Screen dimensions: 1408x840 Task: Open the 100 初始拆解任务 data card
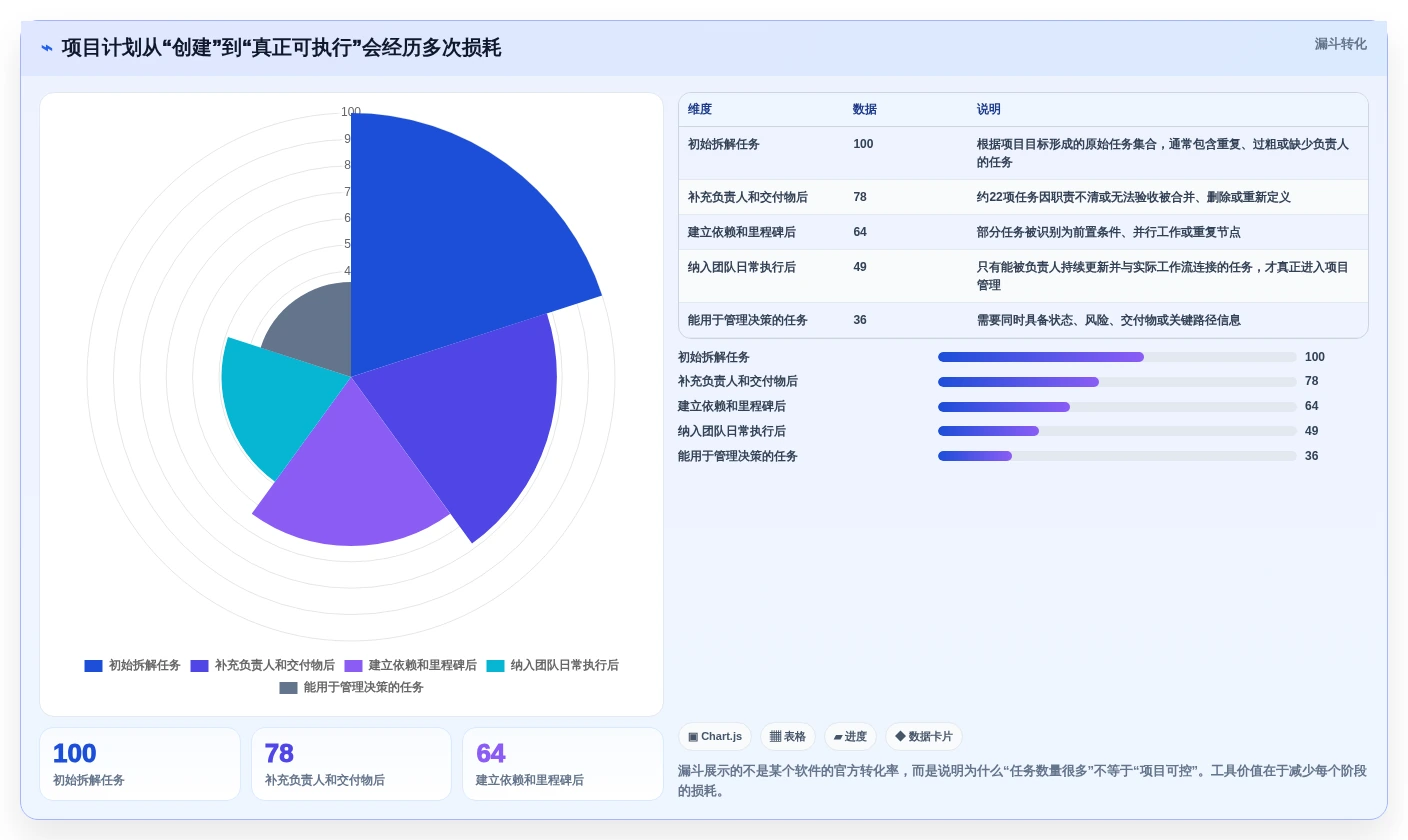(x=140, y=764)
